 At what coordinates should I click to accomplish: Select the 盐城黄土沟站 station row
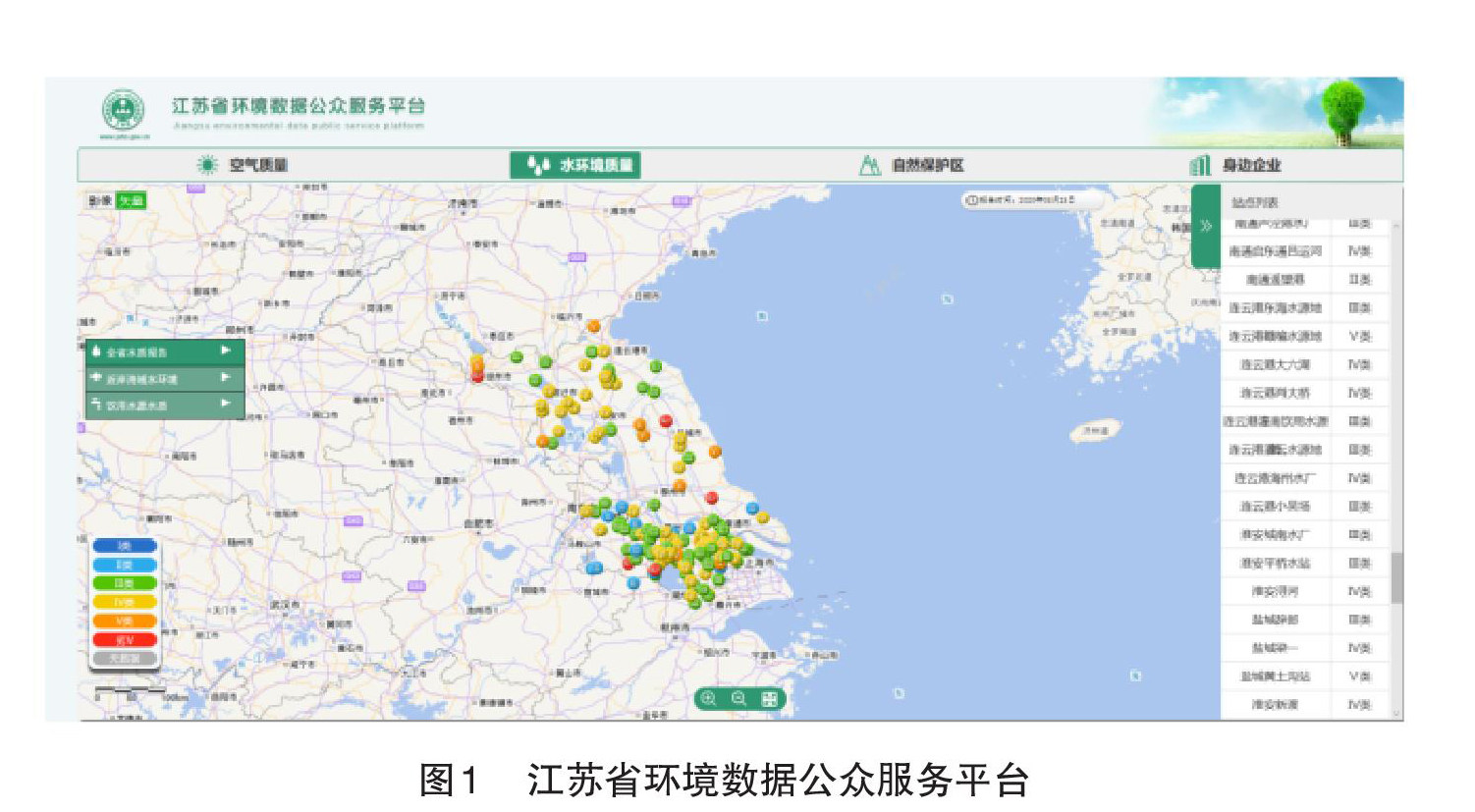click(x=1306, y=677)
